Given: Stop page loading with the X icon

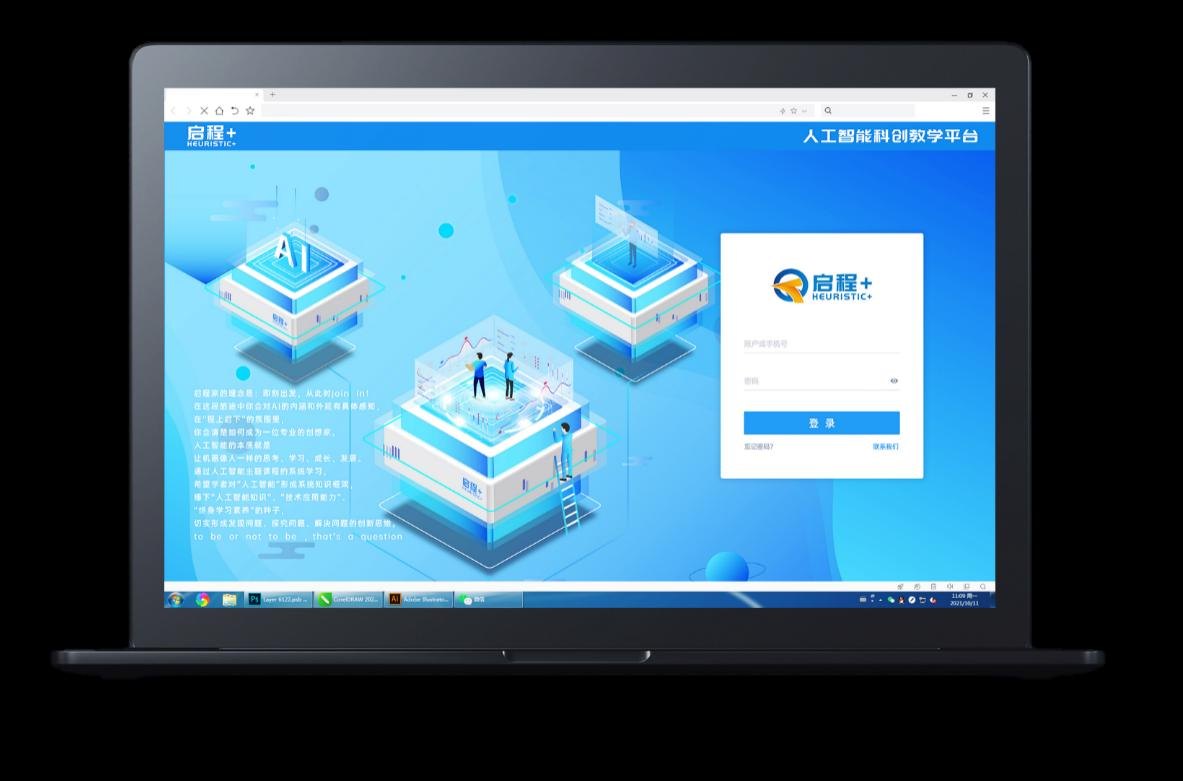Looking at the screenshot, I should 204,111.
